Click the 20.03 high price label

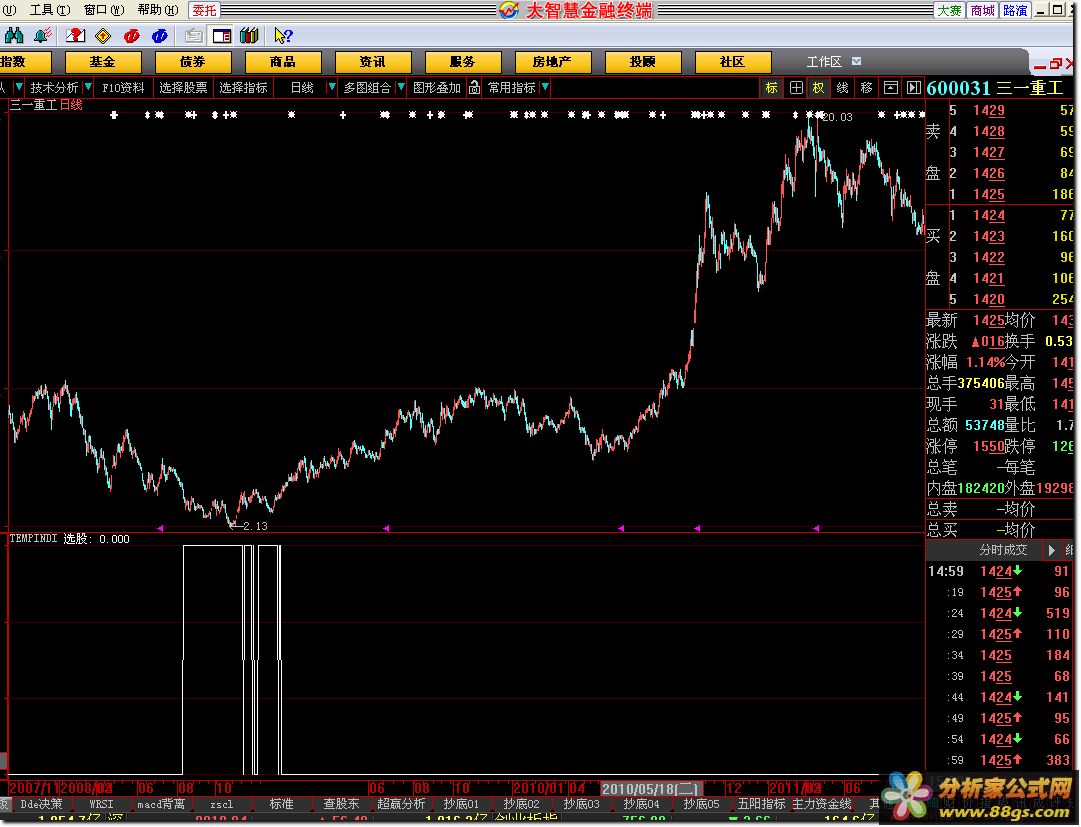coord(838,117)
